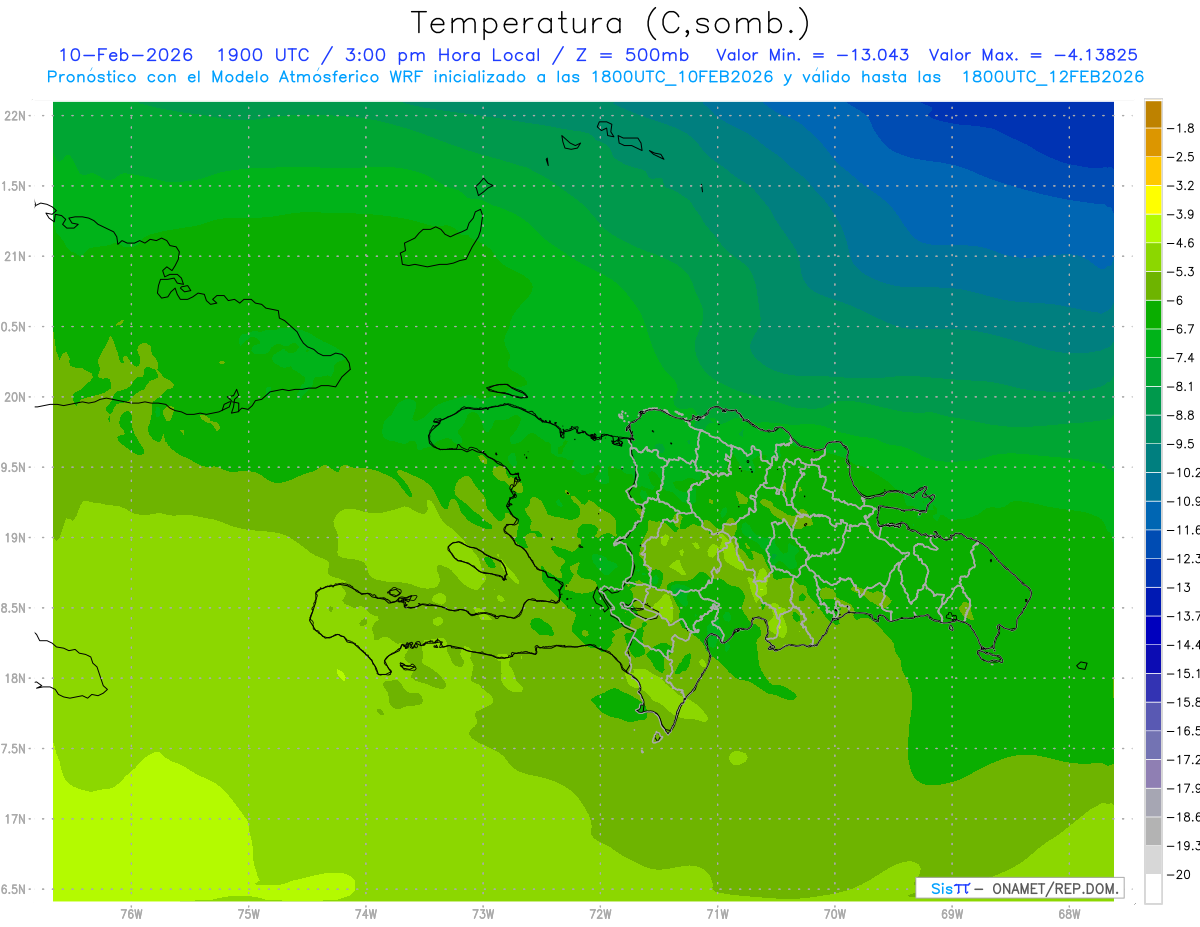Click the '-5.3' color scale label
The image size is (1200, 927).
(1181, 271)
